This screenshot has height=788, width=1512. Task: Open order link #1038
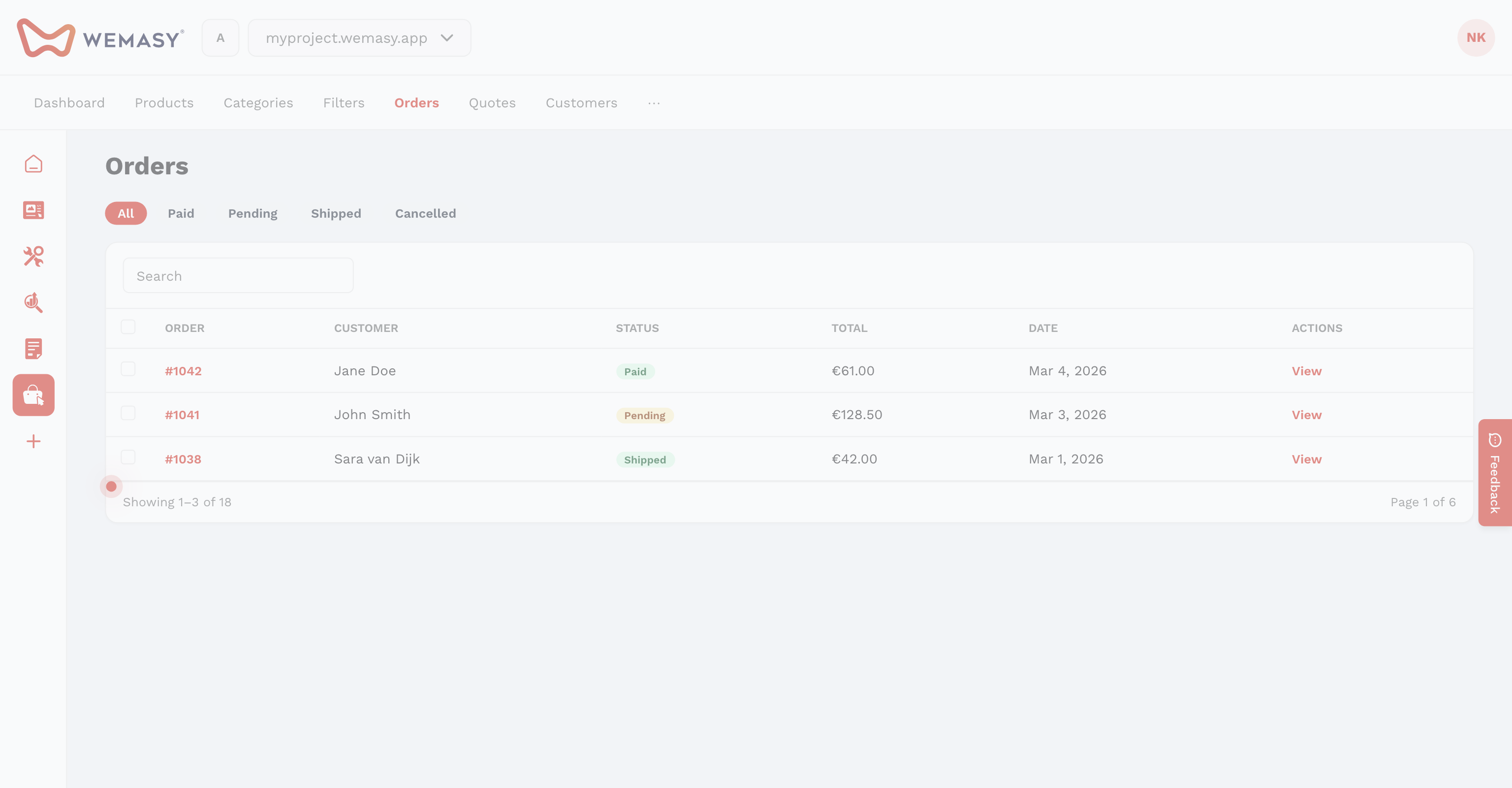(x=183, y=459)
